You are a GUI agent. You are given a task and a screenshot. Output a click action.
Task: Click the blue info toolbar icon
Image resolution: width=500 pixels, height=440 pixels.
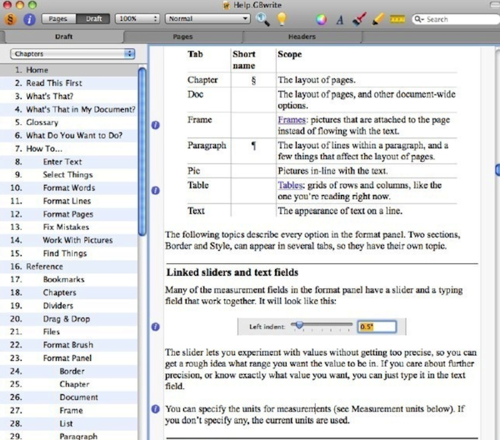[29, 19]
